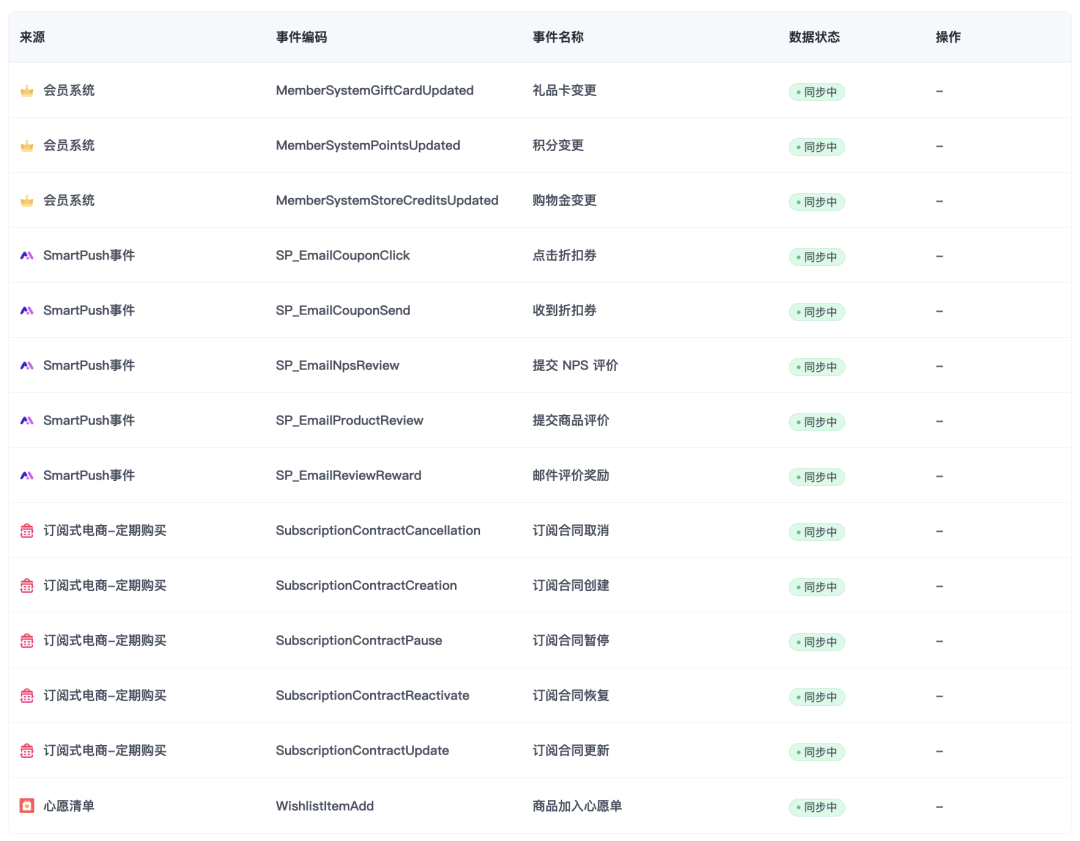
Task: Select the WishlistItemAdd event code
Action: coord(325,806)
